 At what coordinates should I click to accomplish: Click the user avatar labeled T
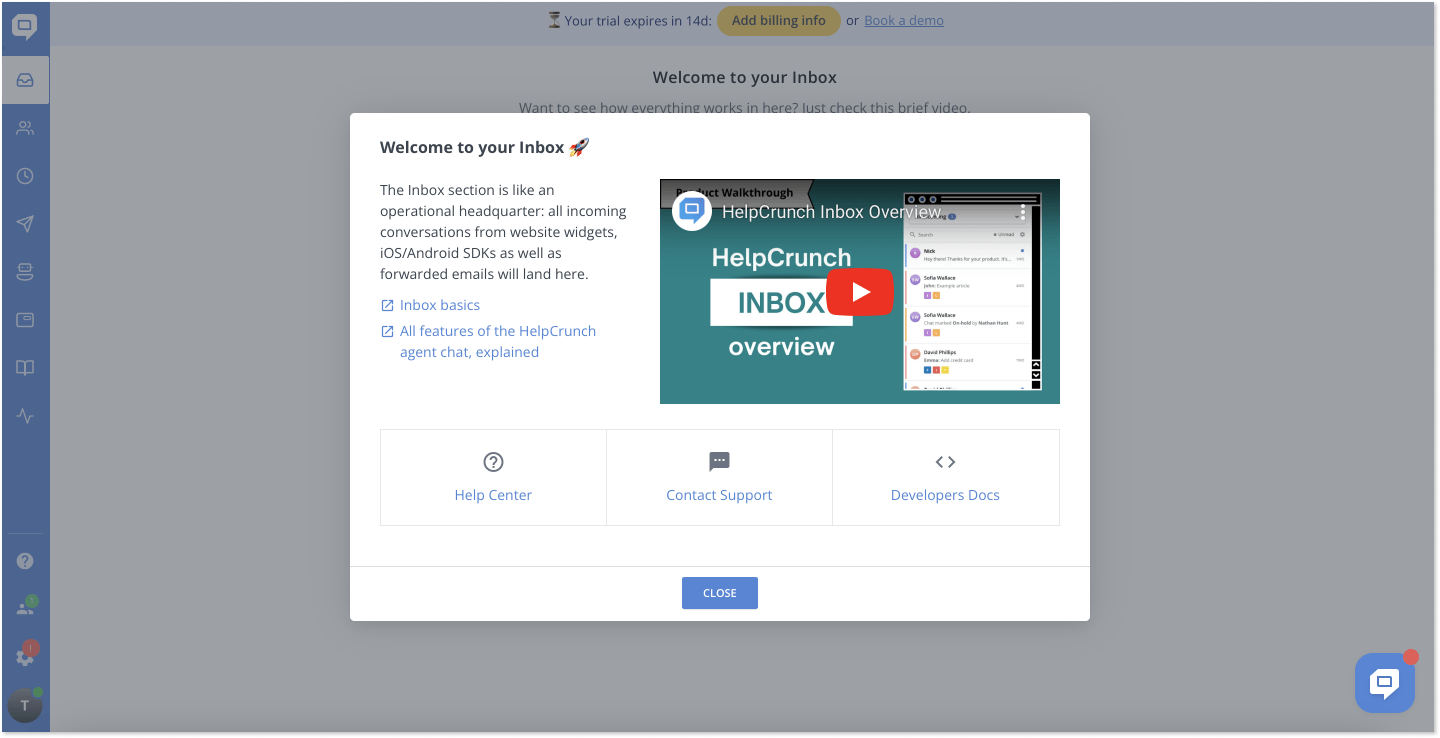25,705
